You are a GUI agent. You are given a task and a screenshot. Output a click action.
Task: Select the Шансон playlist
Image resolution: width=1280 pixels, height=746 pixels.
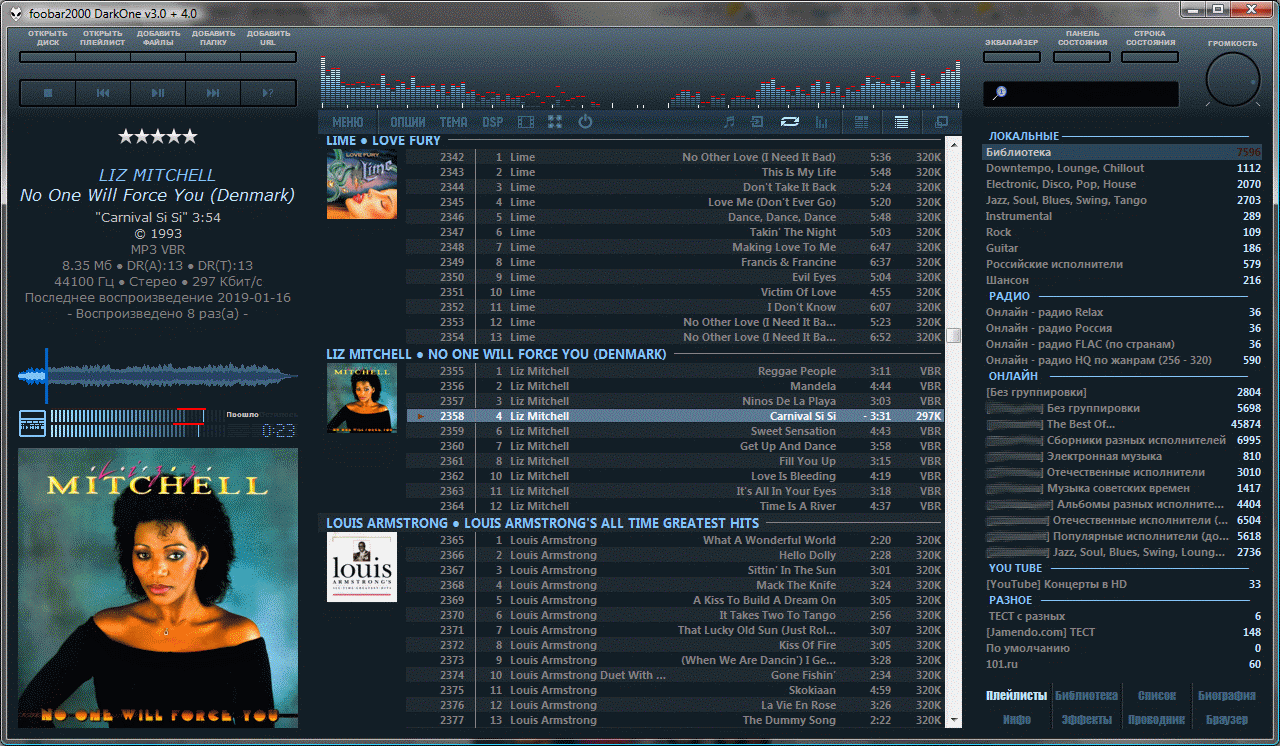[1122, 280]
